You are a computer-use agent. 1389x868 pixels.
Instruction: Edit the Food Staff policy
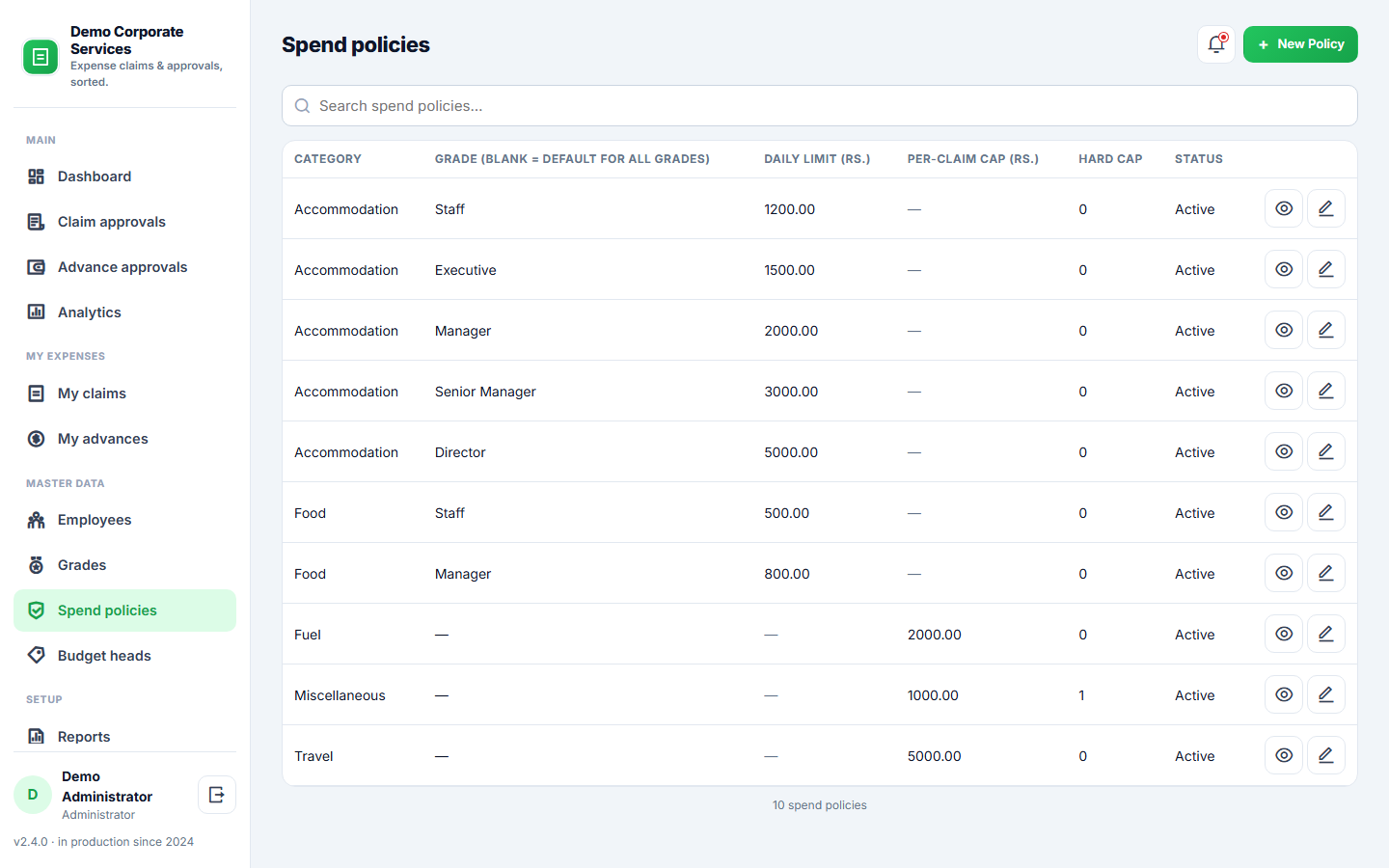tap(1326, 512)
